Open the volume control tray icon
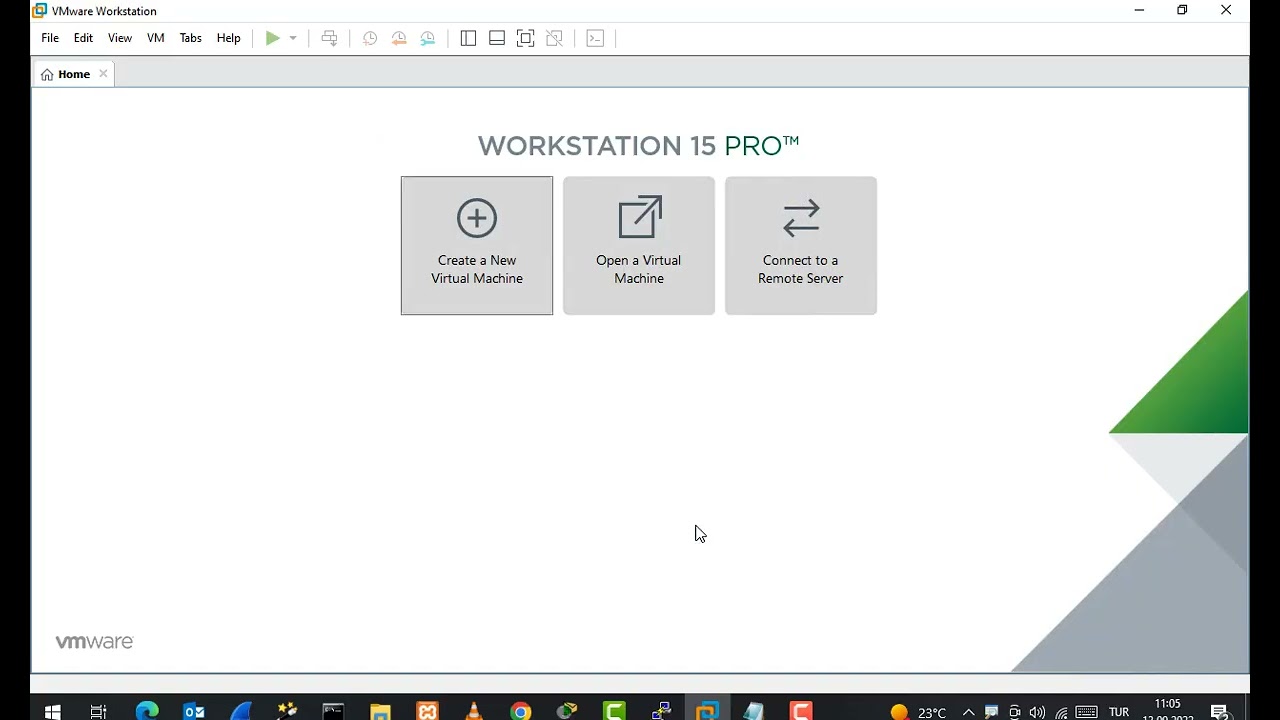 (1037, 712)
